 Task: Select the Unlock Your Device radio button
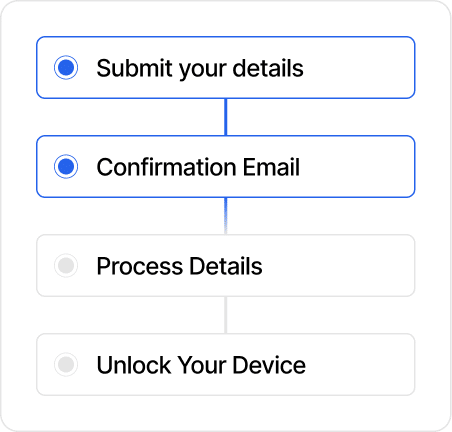click(66, 364)
